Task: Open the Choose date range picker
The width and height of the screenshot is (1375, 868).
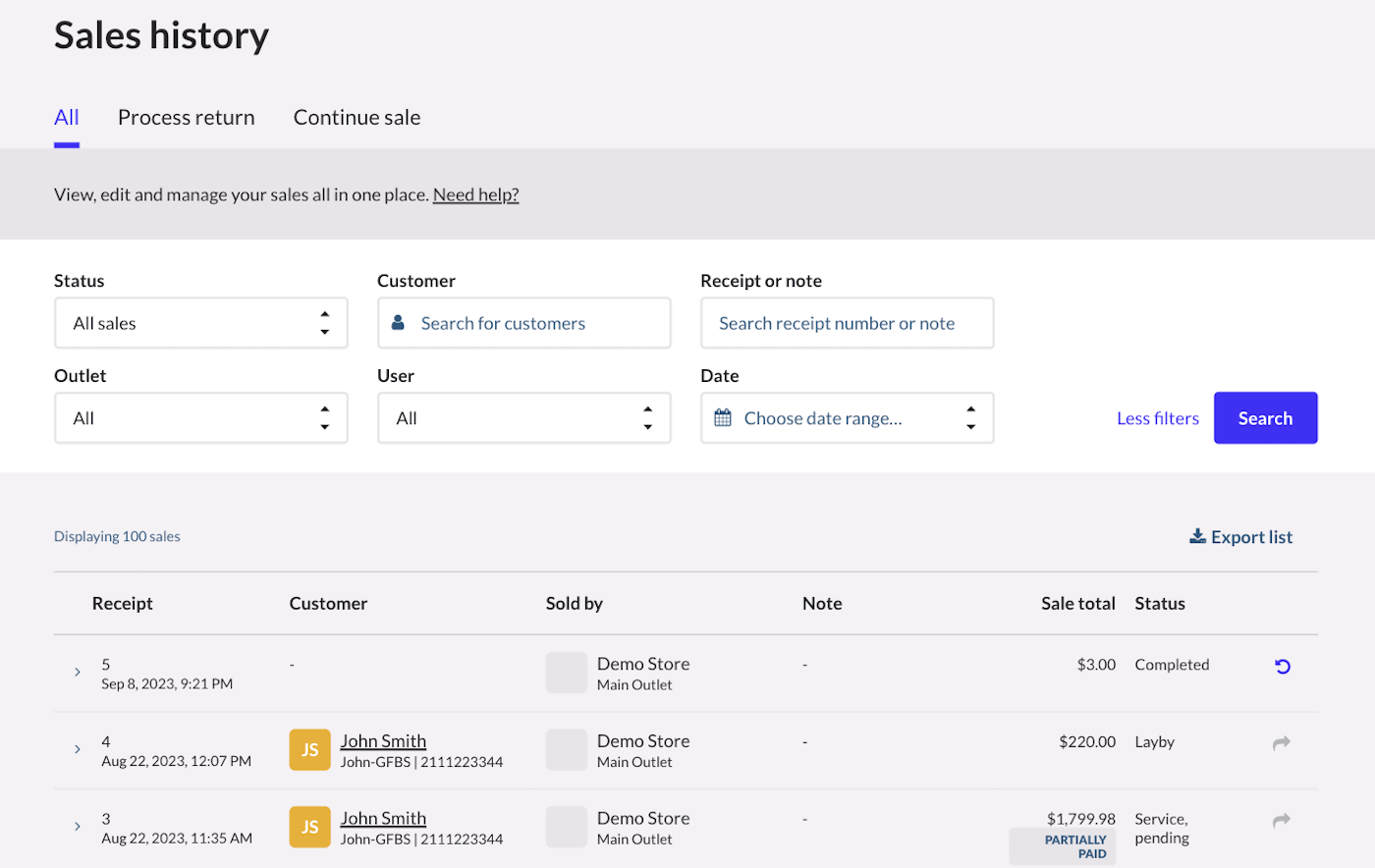Action: tap(847, 418)
